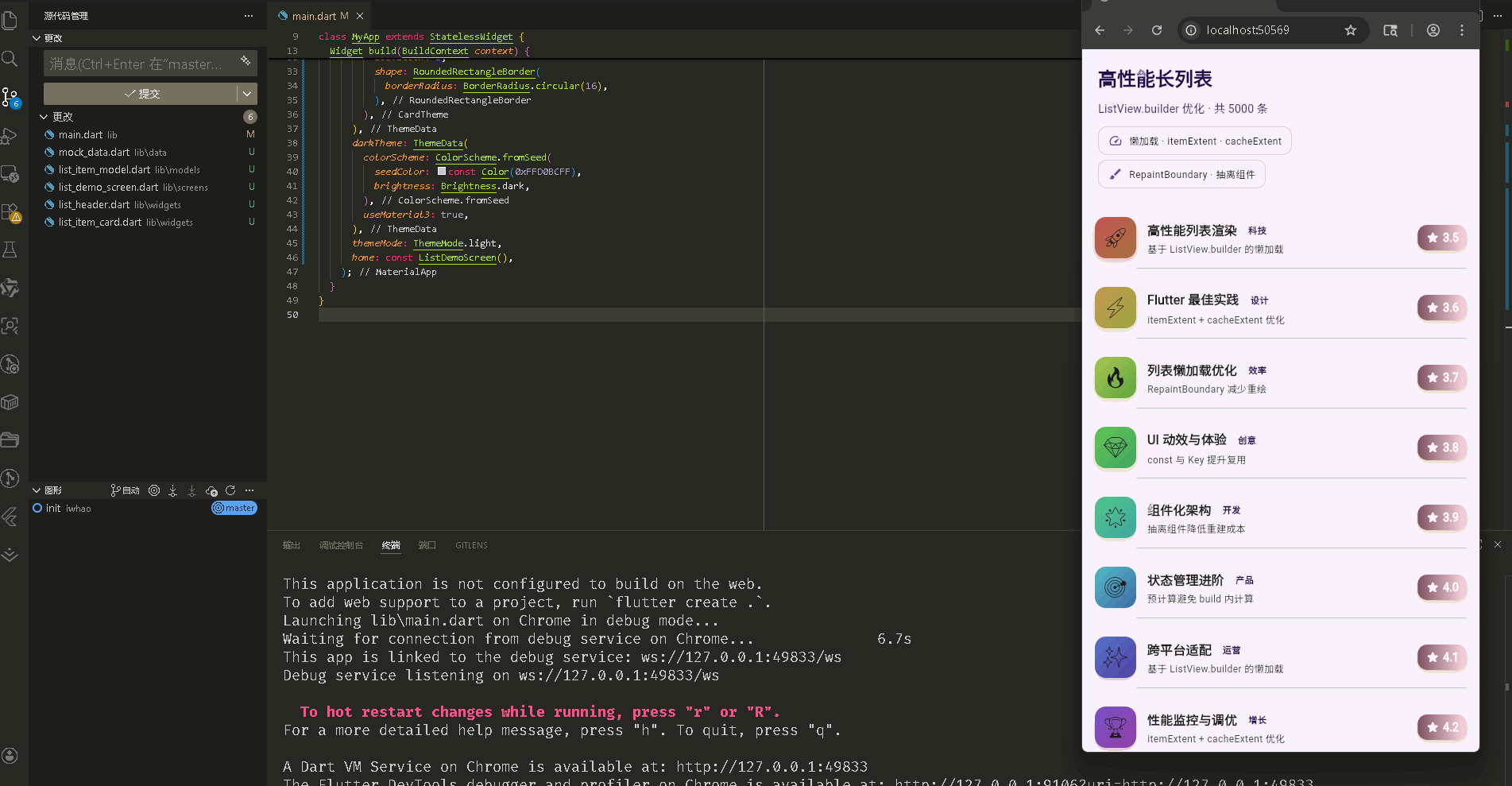Switch to the 调试控制台 panel tab

click(341, 545)
